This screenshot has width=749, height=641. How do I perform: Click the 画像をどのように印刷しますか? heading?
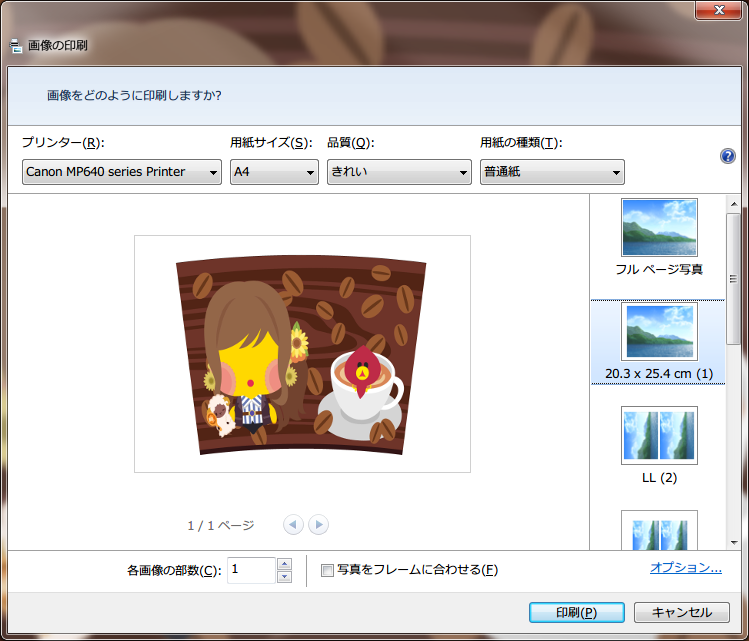pyautogui.click(x=134, y=96)
